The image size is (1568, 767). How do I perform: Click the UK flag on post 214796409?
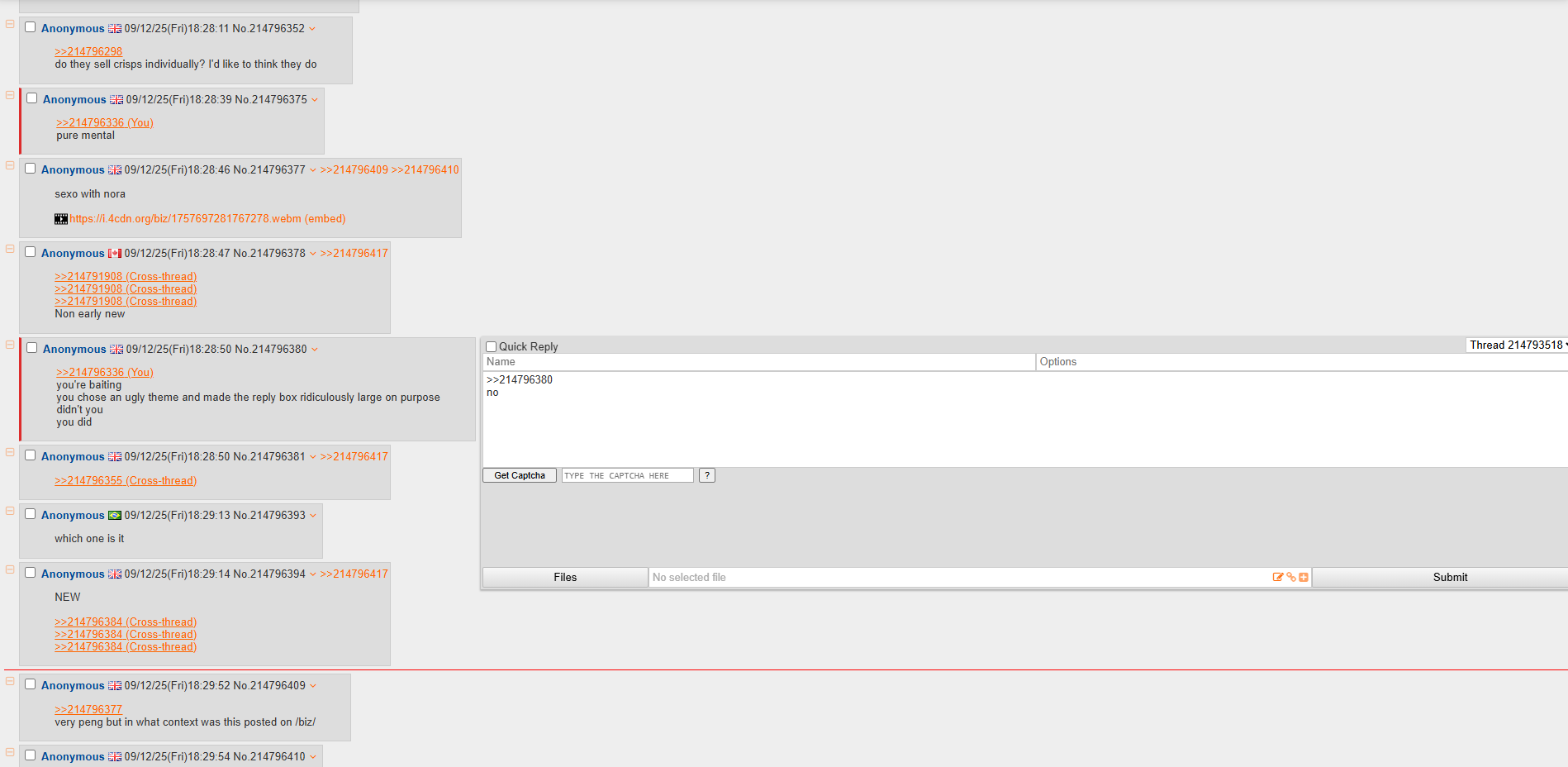click(115, 686)
